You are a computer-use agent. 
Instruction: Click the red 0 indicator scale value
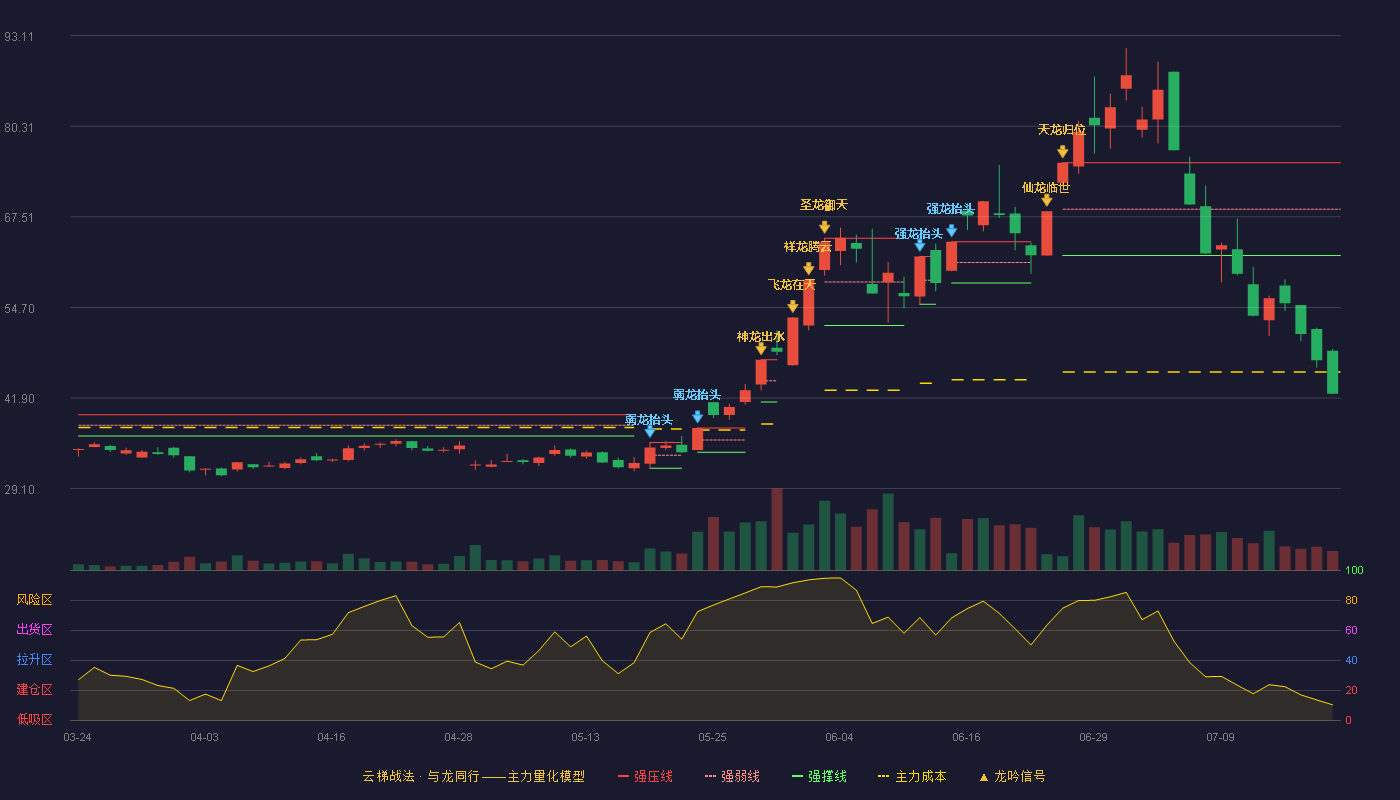click(1348, 720)
